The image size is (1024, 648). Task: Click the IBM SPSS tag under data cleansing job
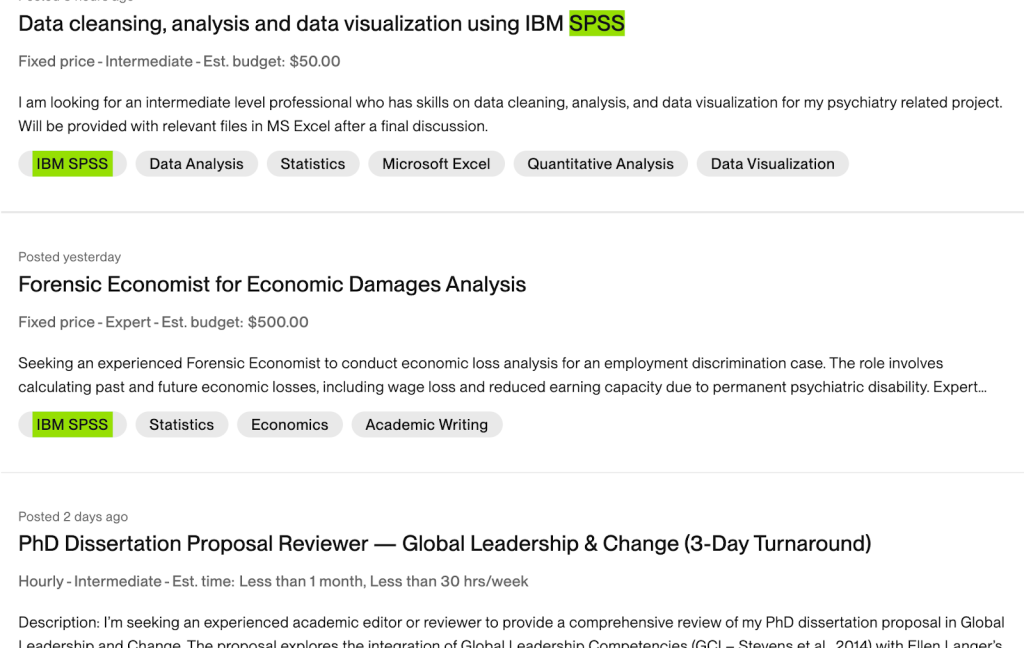(x=72, y=164)
